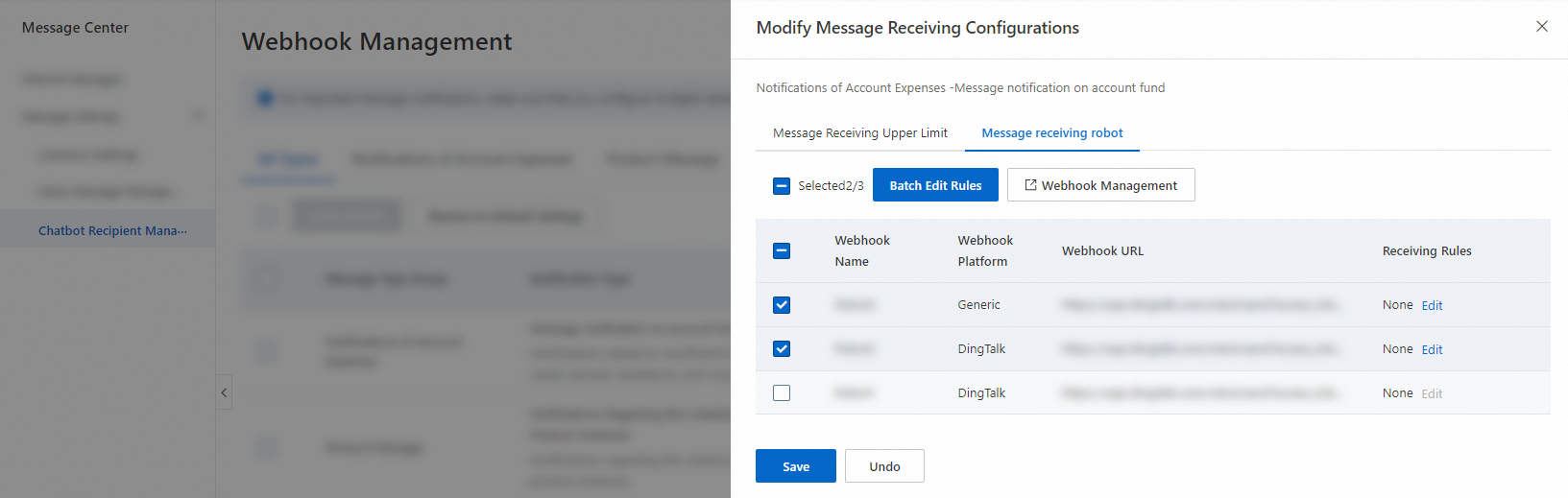
Task: Select the Message receiving robot tab
Action: (1052, 133)
